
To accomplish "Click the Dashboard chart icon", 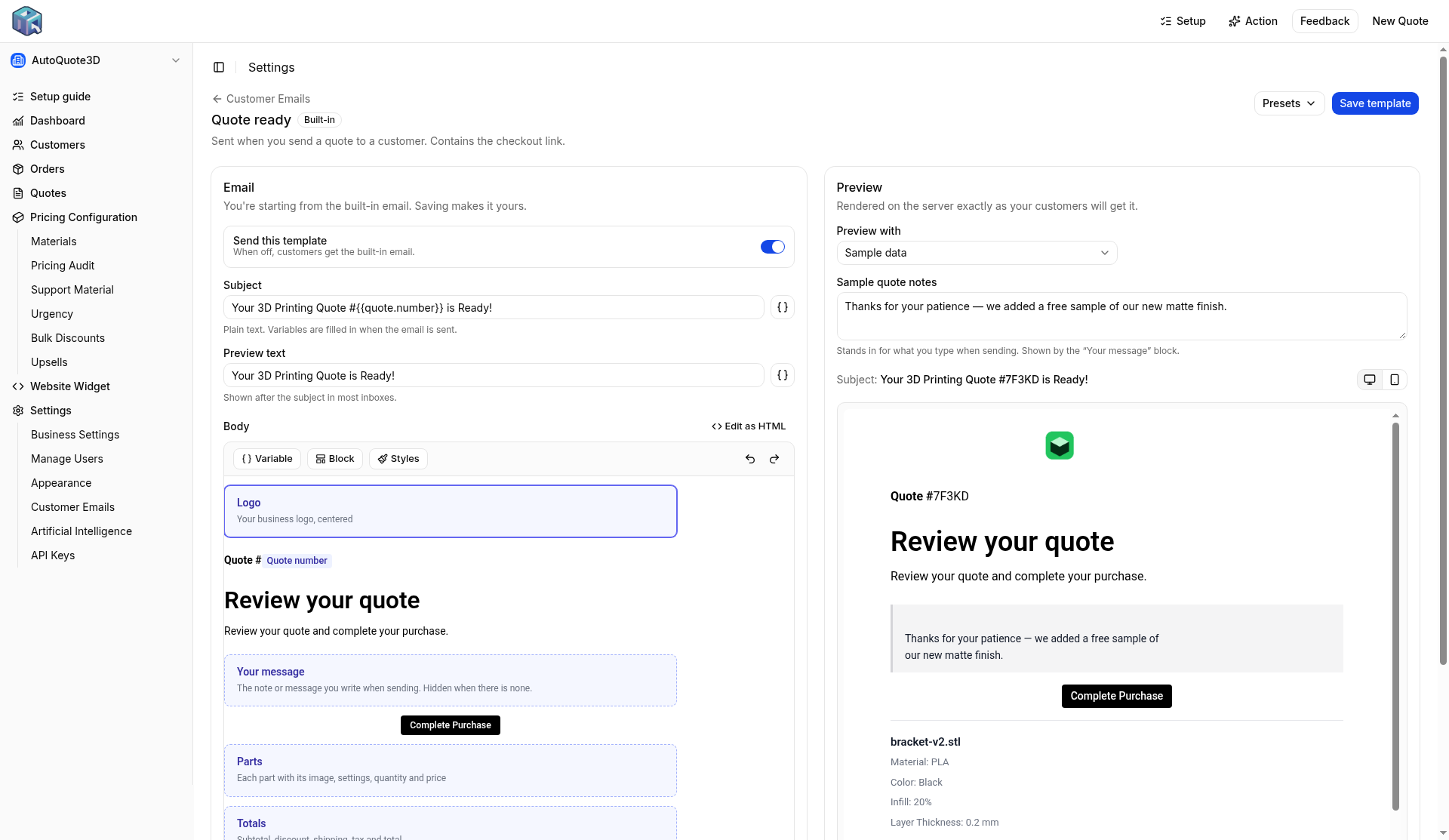I will coord(18,121).
